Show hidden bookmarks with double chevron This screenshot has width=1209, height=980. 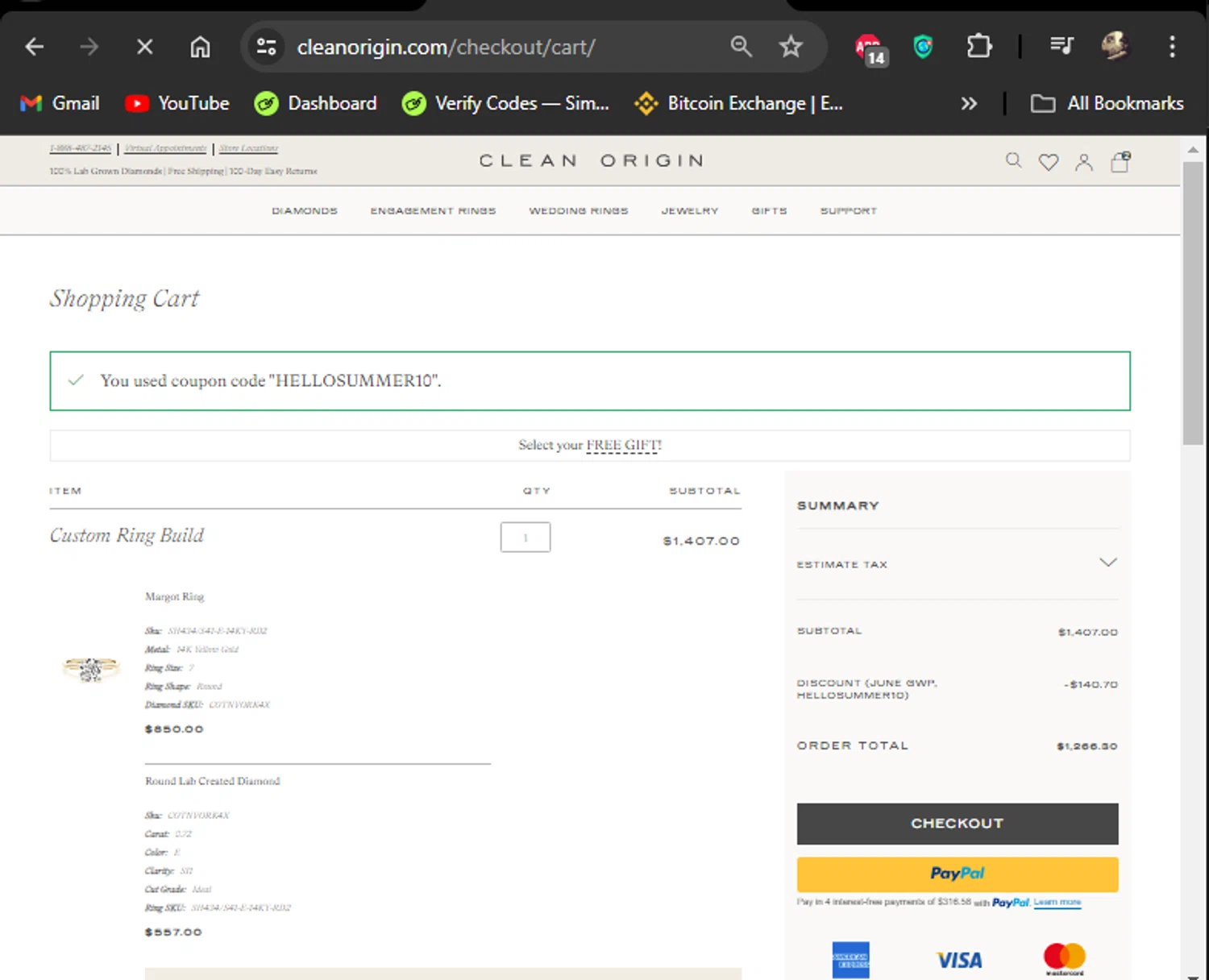tap(969, 103)
